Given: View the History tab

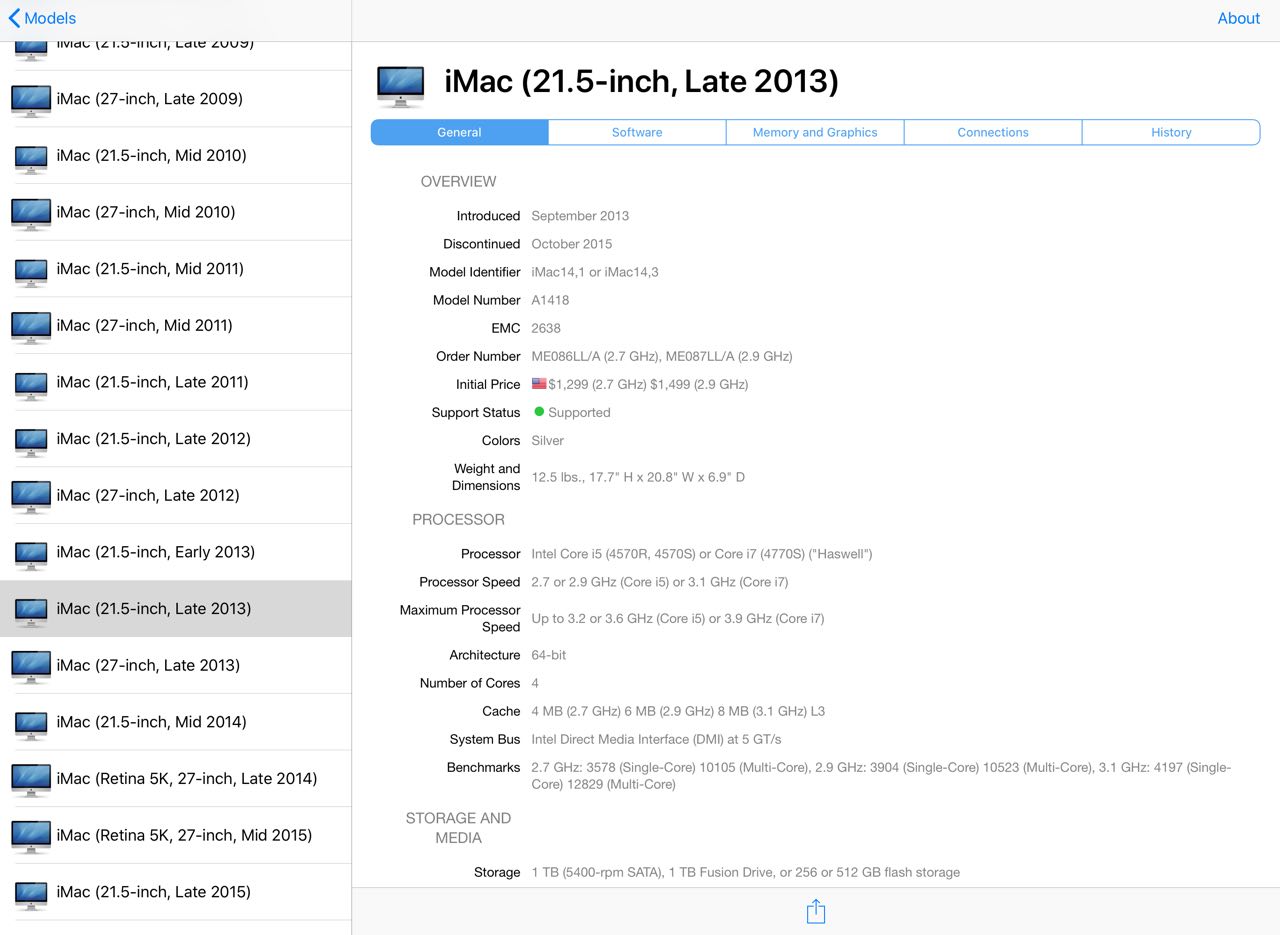Looking at the screenshot, I should pos(1171,132).
